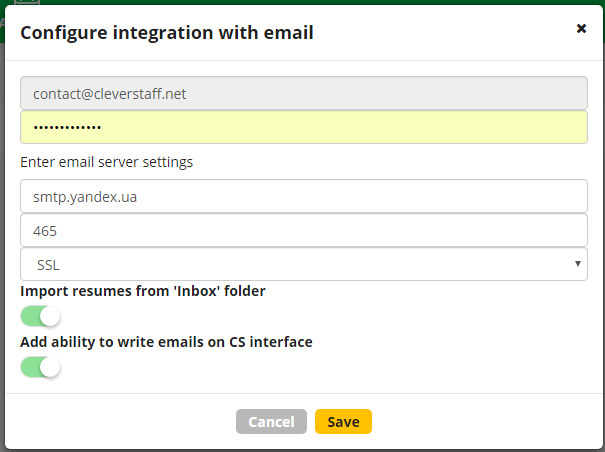Screen dimensions: 605x452
Task: Click the dimmed overlay left of the dialog
Action: 2,232
